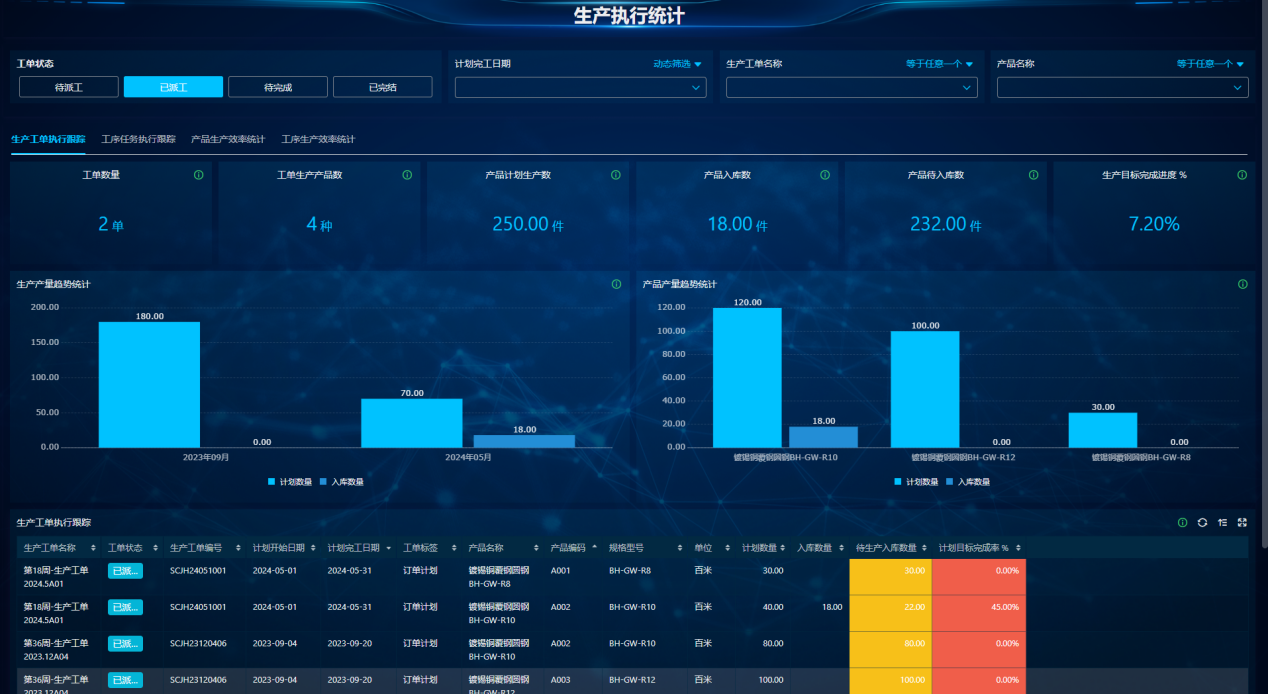Image resolution: width=1268 pixels, height=694 pixels.
Task: Switch to 工序任务执行跟踪 tab
Action: [x=138, y=139]
